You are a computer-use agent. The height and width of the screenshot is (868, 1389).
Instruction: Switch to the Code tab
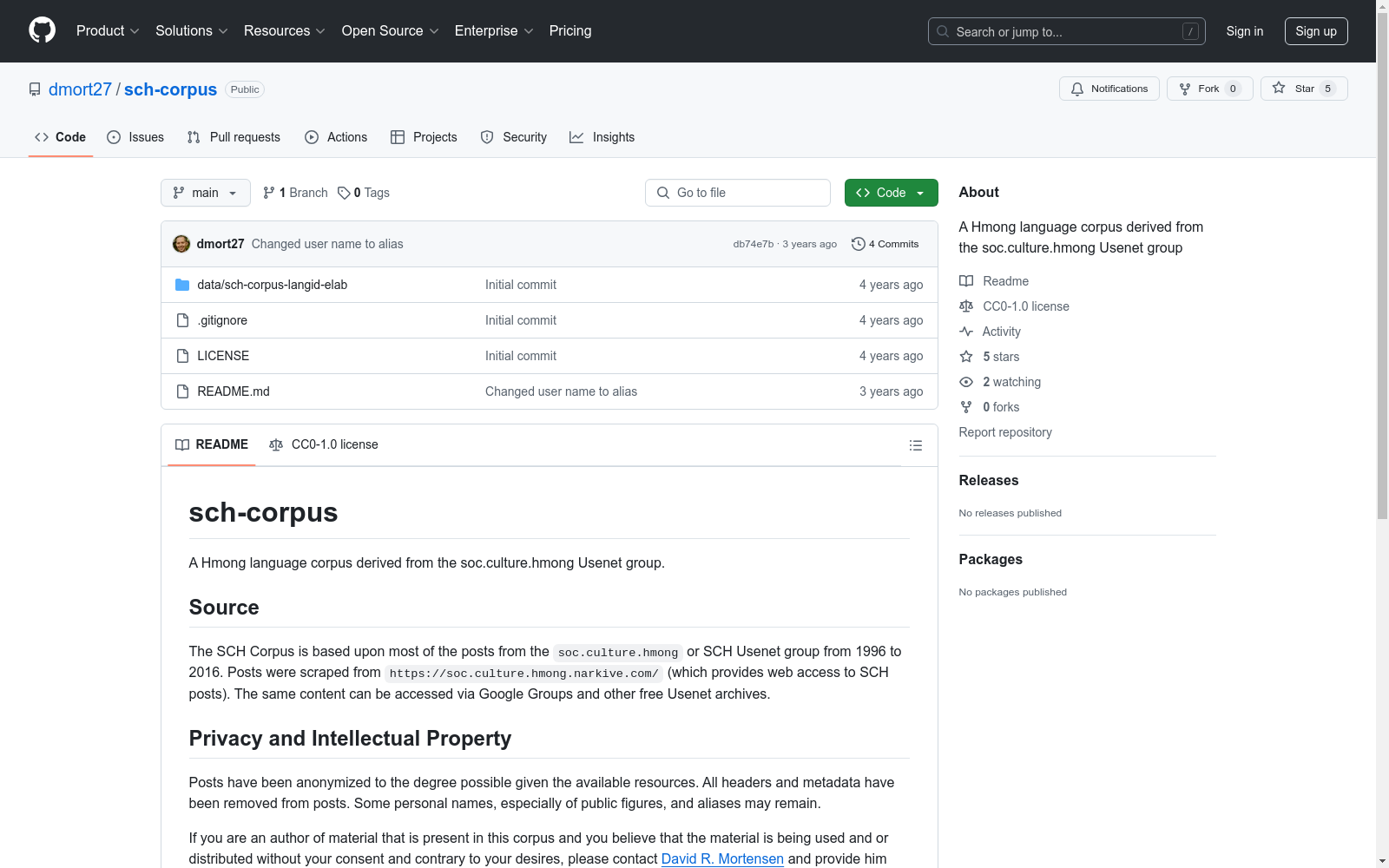[x=60, y=137]
